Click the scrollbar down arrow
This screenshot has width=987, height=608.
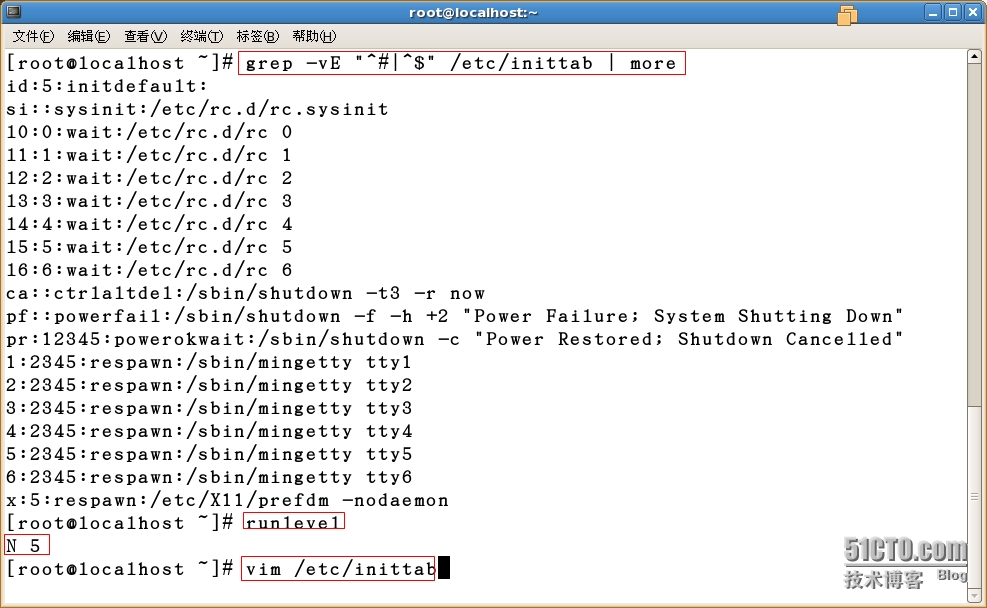tap(974, 595)
